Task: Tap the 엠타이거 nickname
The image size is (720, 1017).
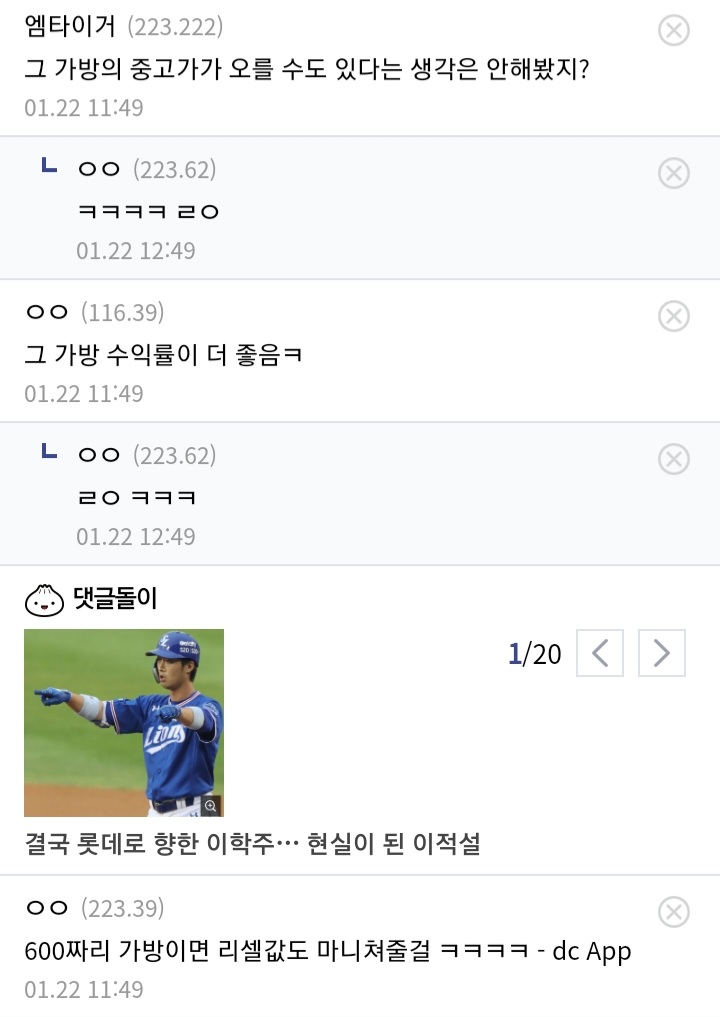Action: (x=70, y=26)
